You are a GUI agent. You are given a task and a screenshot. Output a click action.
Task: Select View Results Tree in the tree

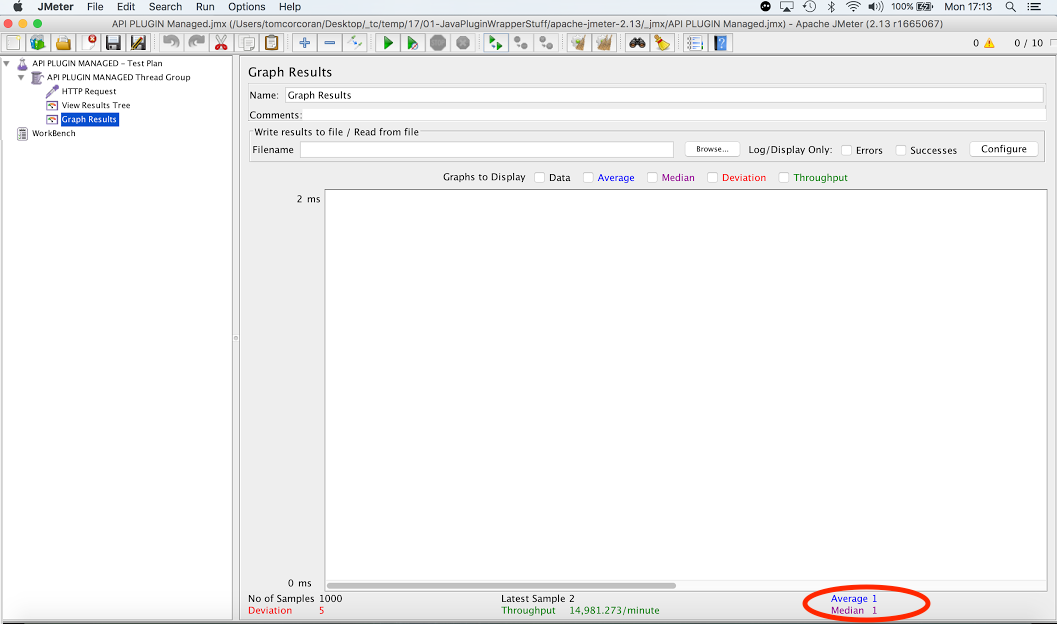click(95, 105)
